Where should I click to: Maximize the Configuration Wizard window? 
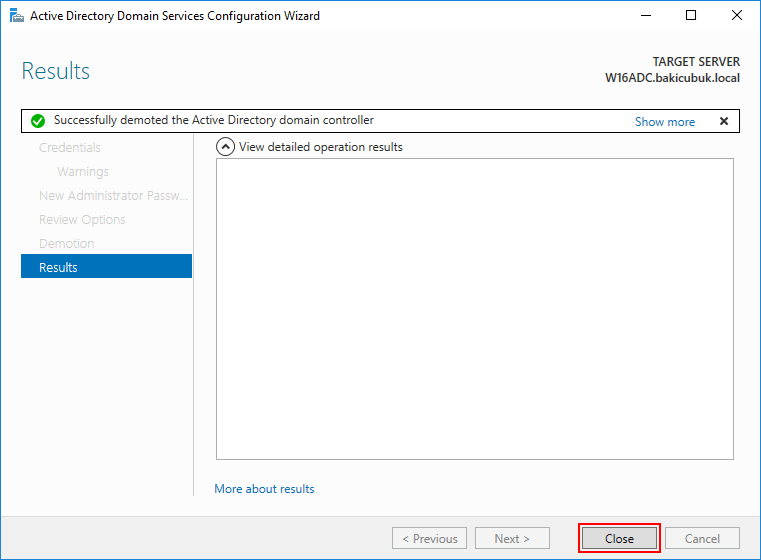691,16
